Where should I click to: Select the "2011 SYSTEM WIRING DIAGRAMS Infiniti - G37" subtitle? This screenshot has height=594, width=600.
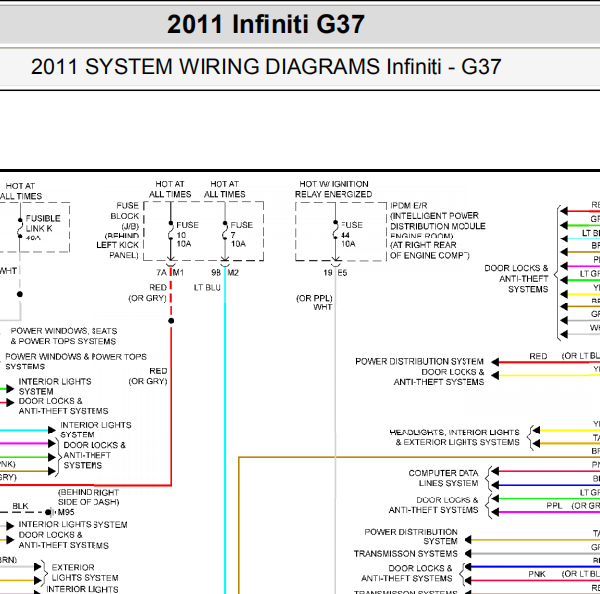pyautogui.click(x=266, y=67)
